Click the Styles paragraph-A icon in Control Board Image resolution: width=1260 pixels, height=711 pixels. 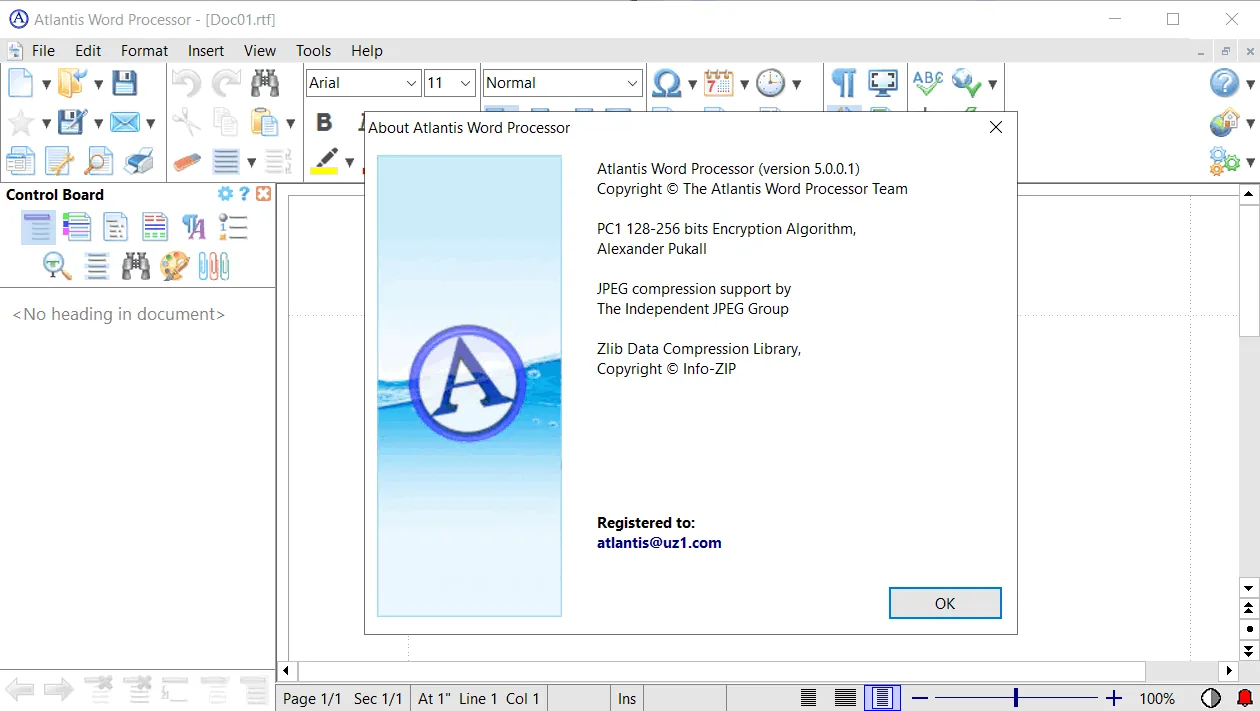(x=194, y=228)
